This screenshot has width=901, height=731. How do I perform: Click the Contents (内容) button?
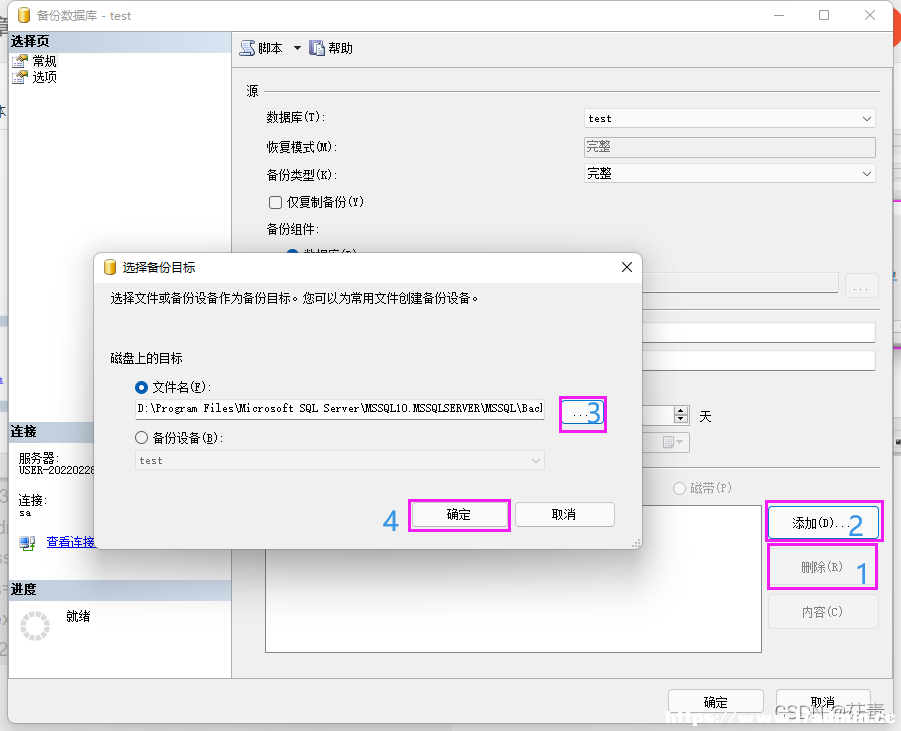[x=823, y=612]
